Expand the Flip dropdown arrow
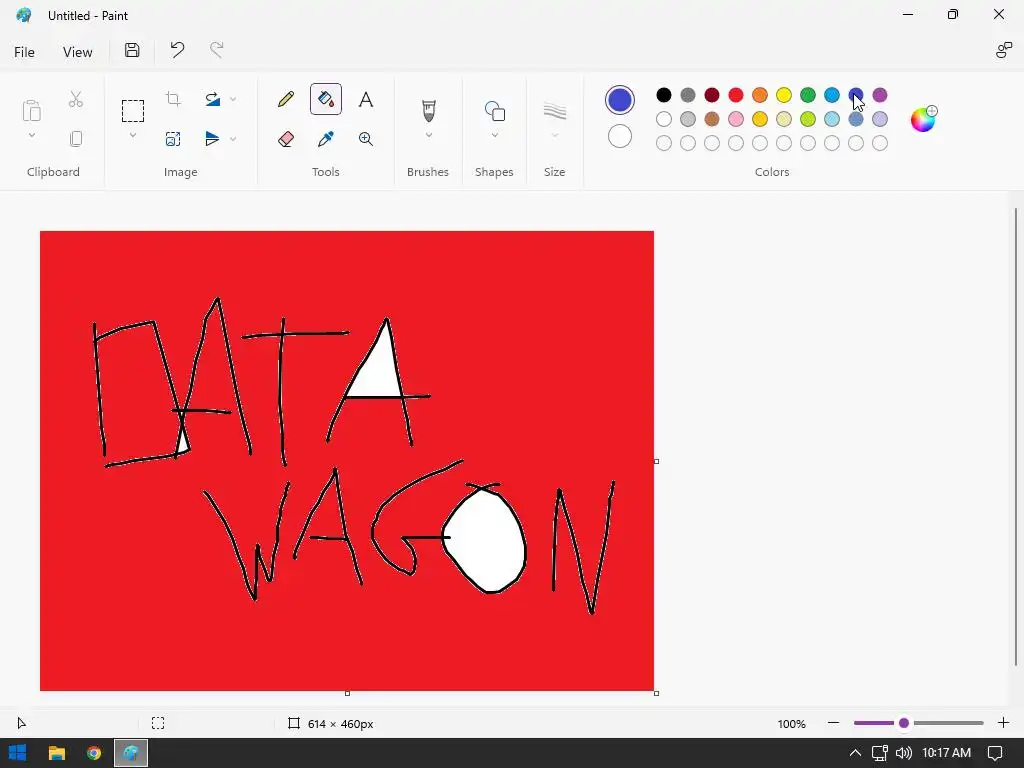 [x=233, y=139]
